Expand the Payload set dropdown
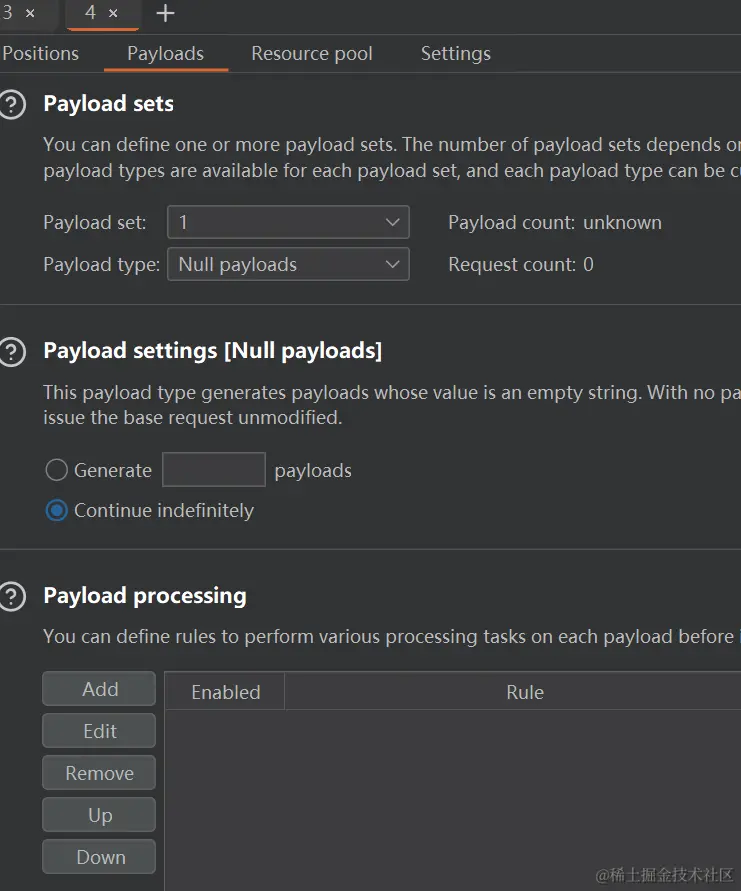This screenshot has height=891, width=741. (x=288, y=222)
